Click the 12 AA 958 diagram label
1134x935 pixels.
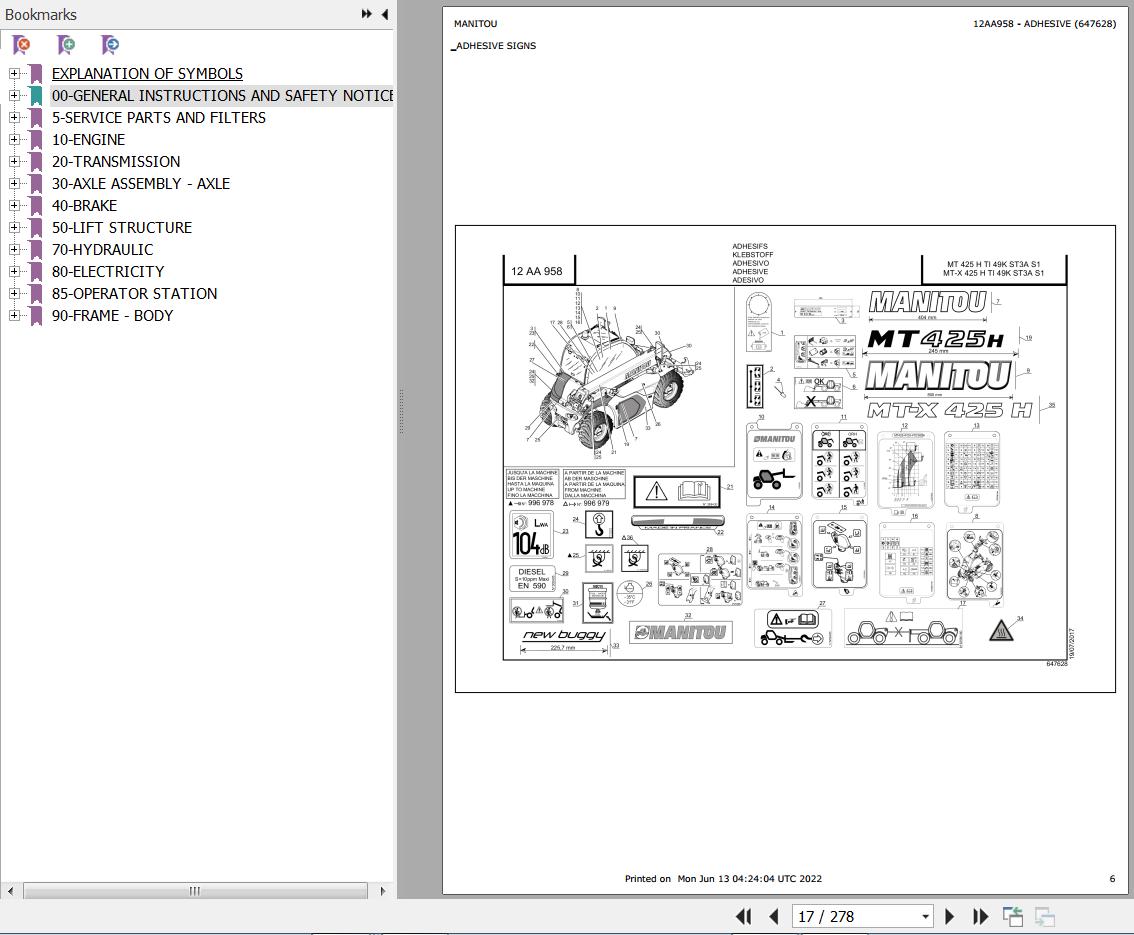pos(537,271)
